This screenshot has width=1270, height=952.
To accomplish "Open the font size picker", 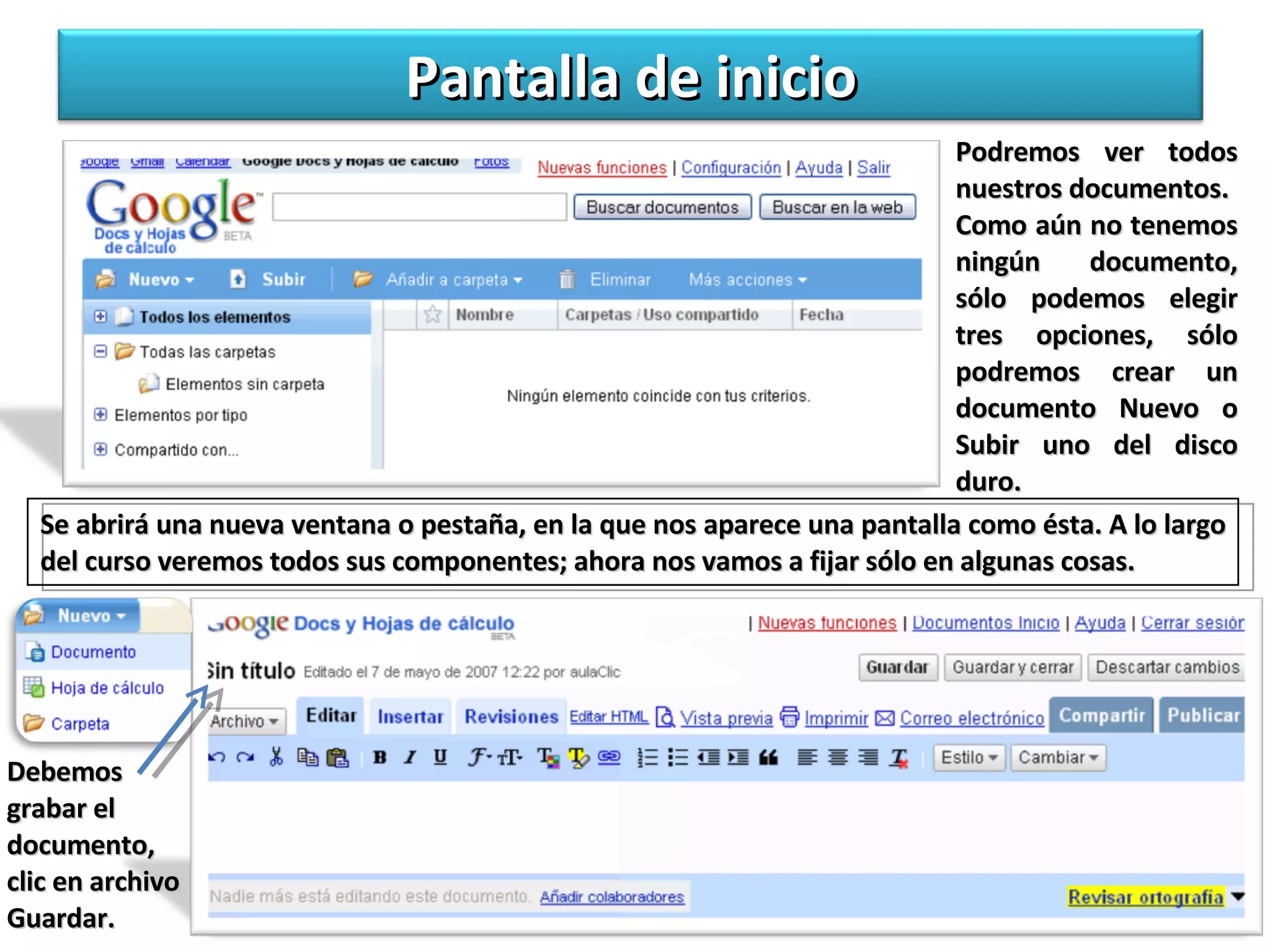I will pos(510,757).
